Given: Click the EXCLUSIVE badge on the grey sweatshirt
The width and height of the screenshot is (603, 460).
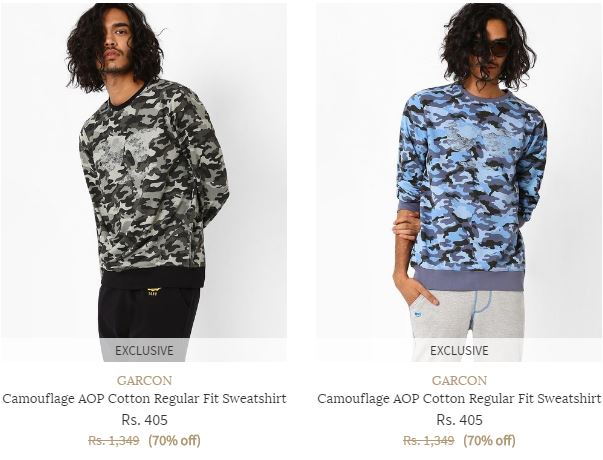Looking at the screenshot, I should pos(144,350).
